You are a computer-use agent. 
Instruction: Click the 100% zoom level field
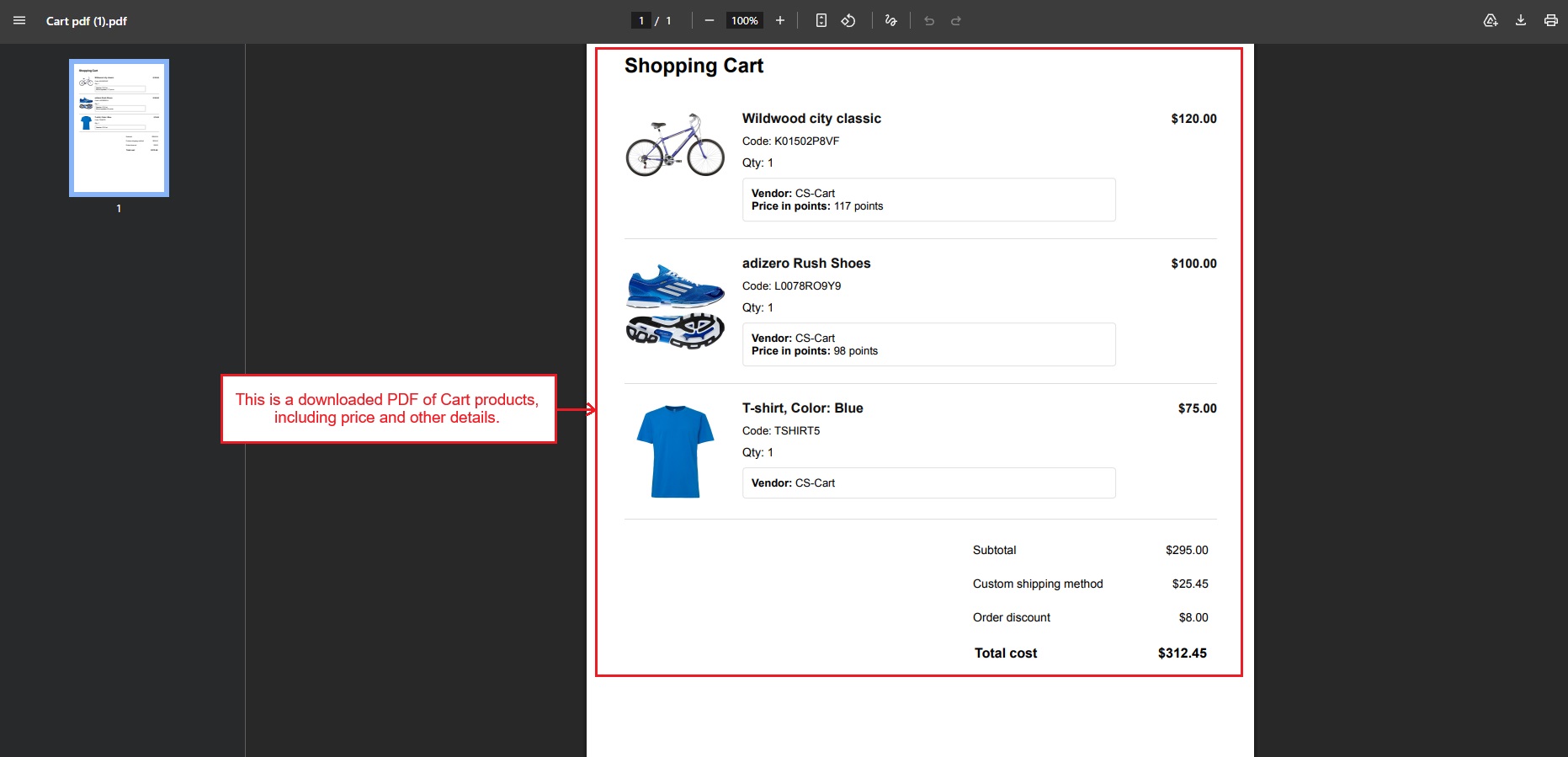tap(744, 21)
